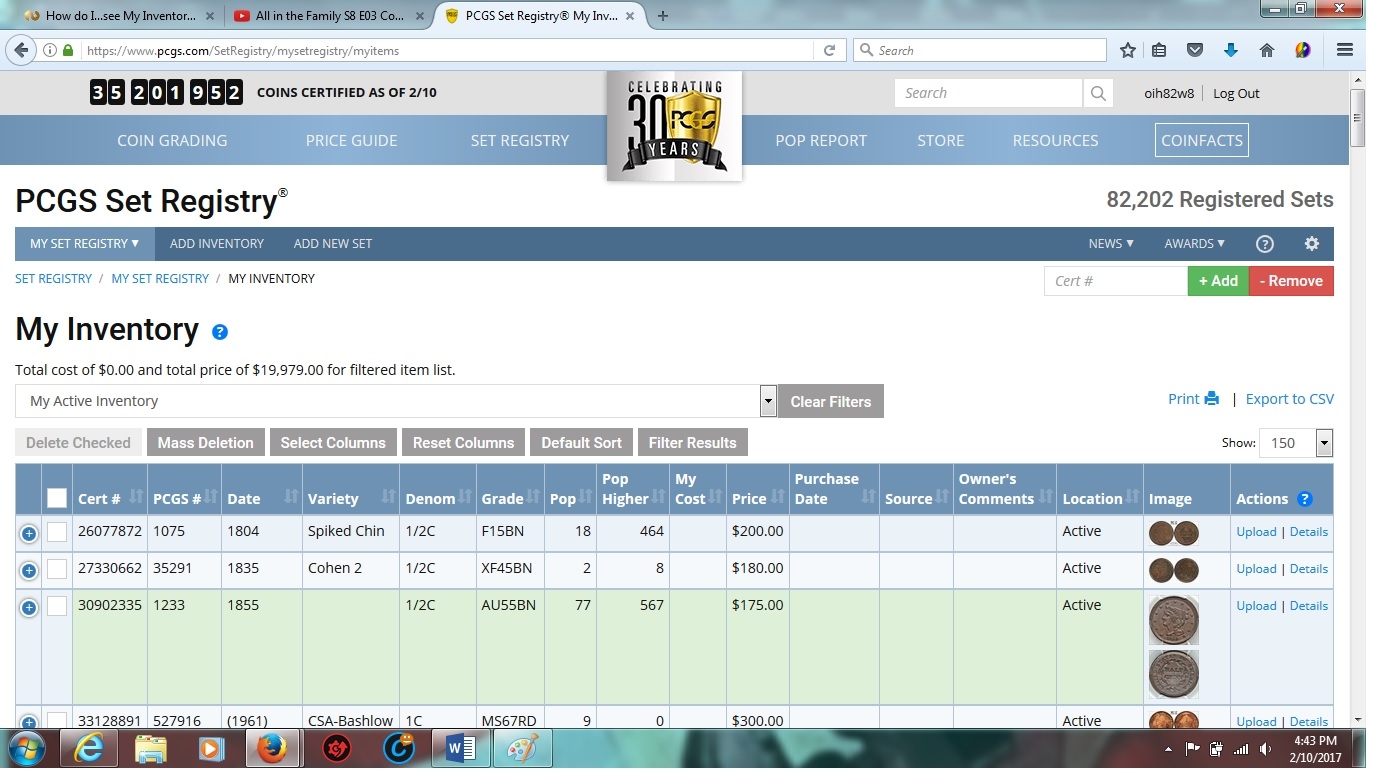This screenshot has width=1374, height=774.
Task: Click the Actions column help icon
Action: click(x=1304, y=499)
